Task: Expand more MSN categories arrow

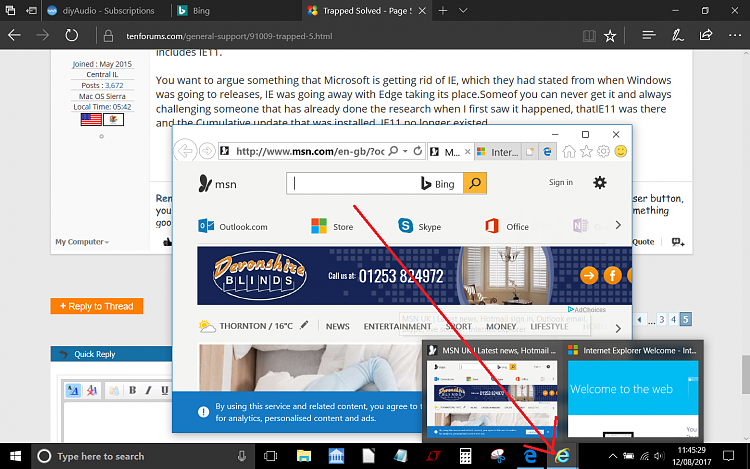Action: tap(618, 328)
